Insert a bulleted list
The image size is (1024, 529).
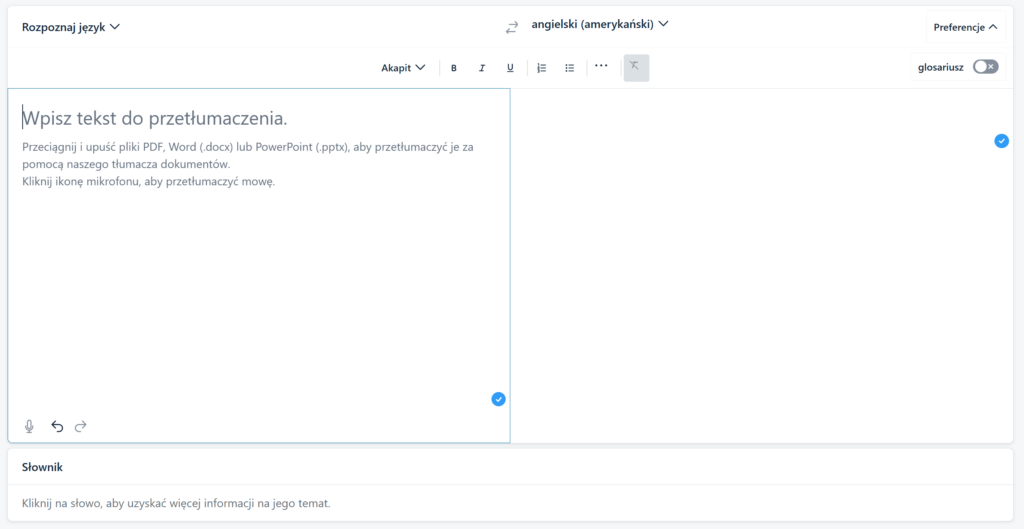[570, 68]
